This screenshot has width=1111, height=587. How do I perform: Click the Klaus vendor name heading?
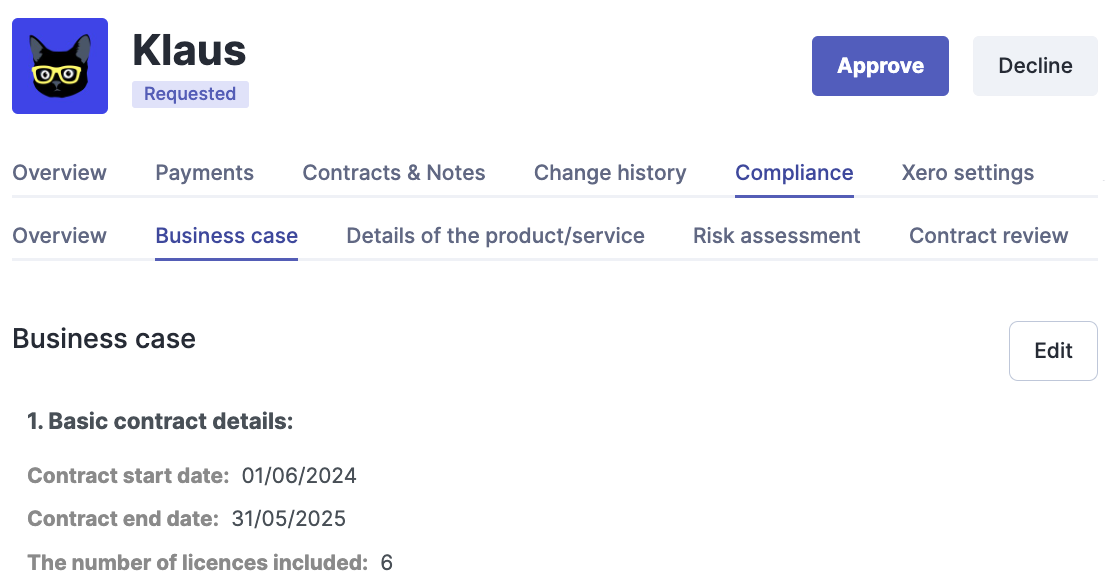(x=189, y=51)
